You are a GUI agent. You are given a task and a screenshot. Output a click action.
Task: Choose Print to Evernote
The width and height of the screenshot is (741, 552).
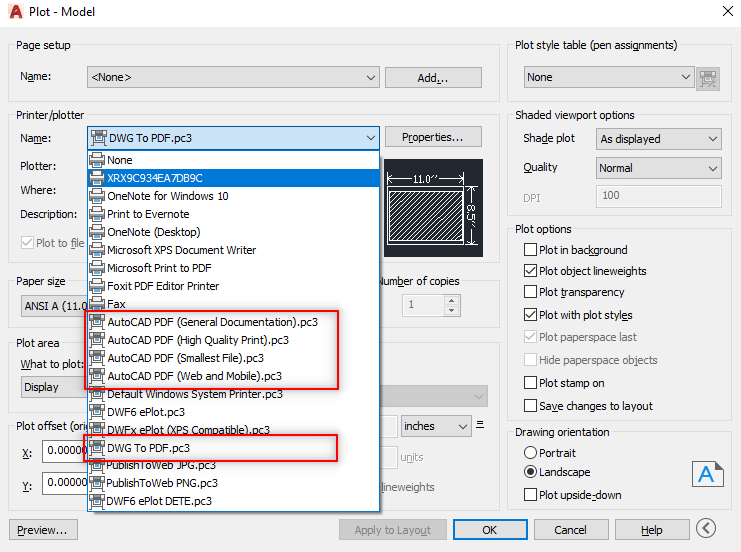(233, 214)
